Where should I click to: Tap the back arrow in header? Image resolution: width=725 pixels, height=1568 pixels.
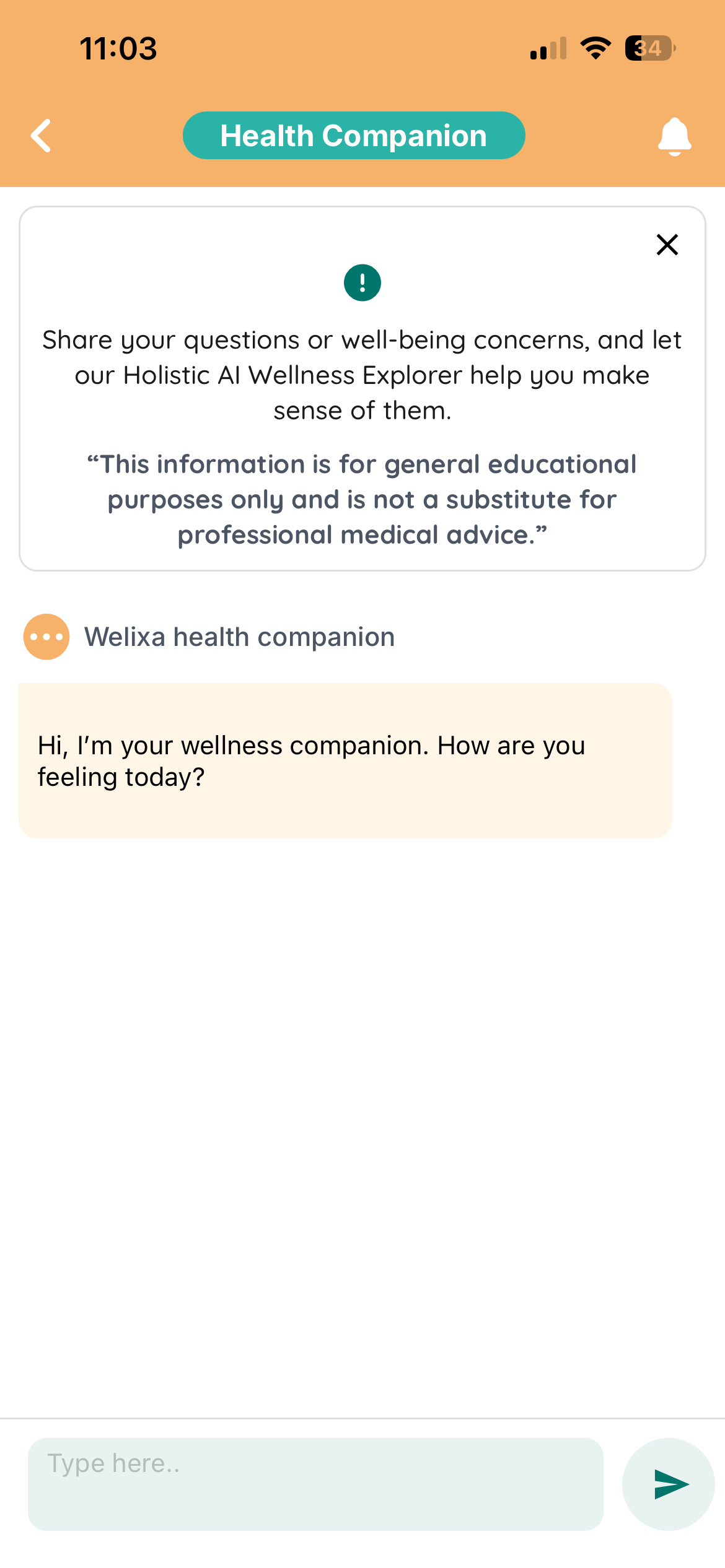point(42,136)
